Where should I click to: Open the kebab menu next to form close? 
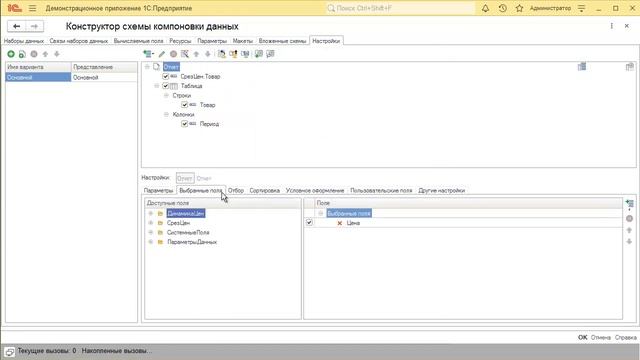pyautogui.click(x=611, y=26)
